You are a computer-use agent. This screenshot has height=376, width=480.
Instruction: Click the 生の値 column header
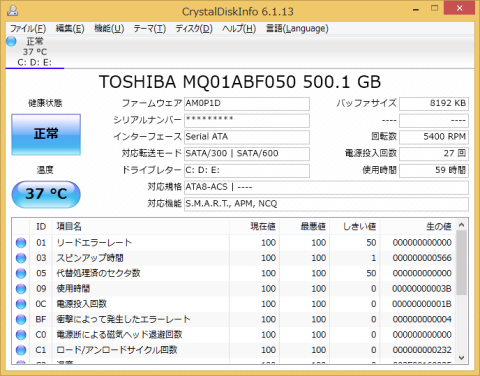[x=418, y=227]
